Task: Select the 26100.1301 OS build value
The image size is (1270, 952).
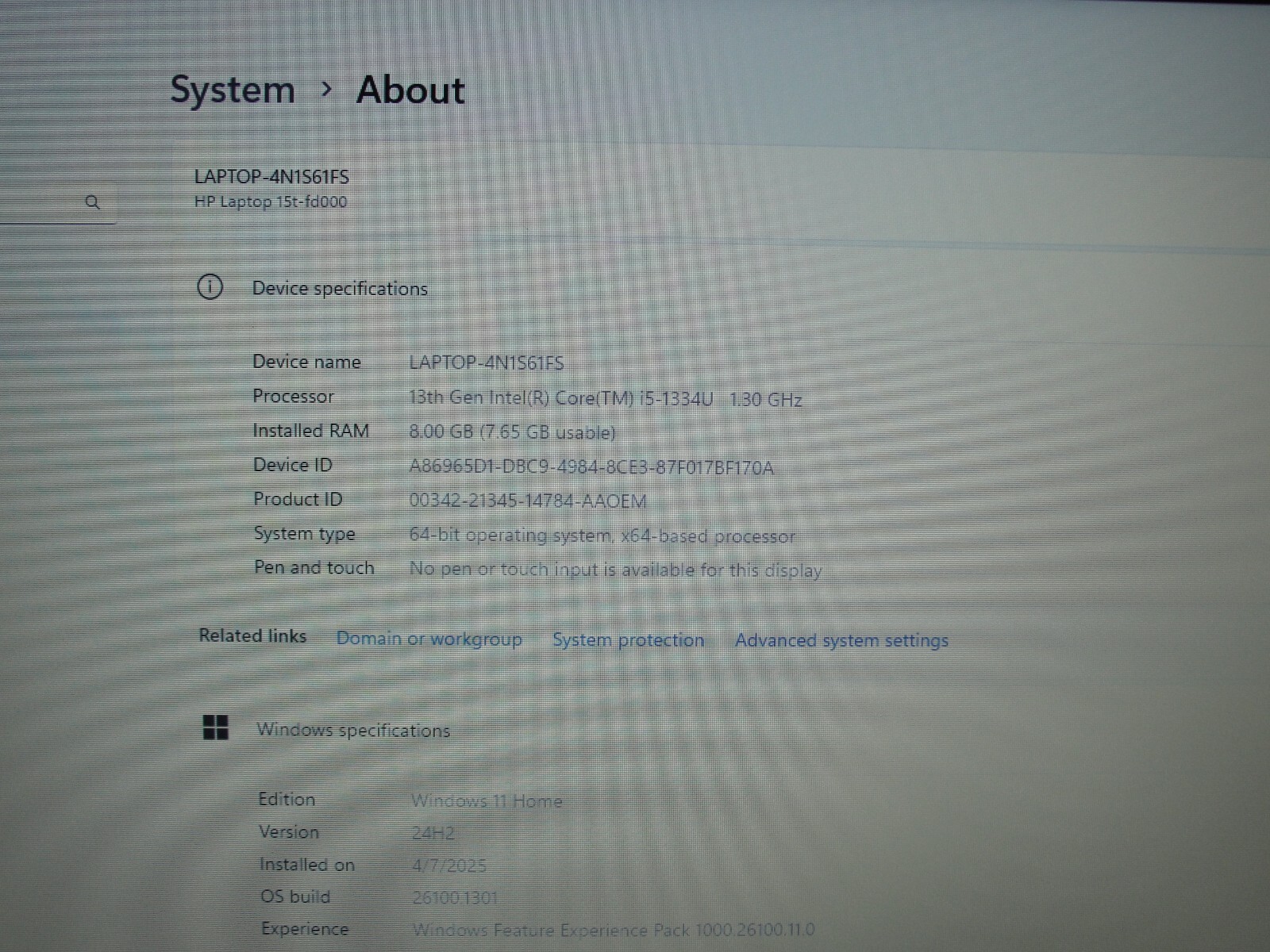Action: tap(455, 898)
